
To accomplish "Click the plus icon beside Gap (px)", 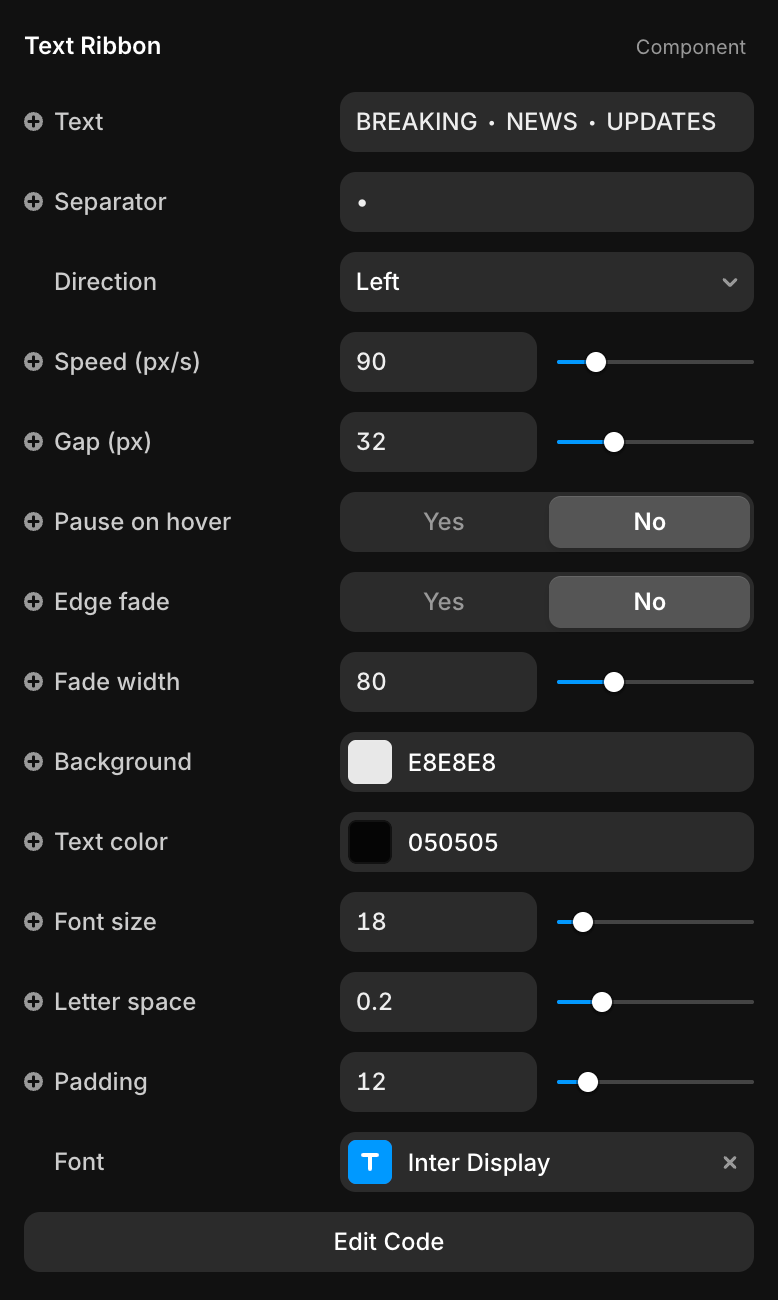I will coord(33,442).
